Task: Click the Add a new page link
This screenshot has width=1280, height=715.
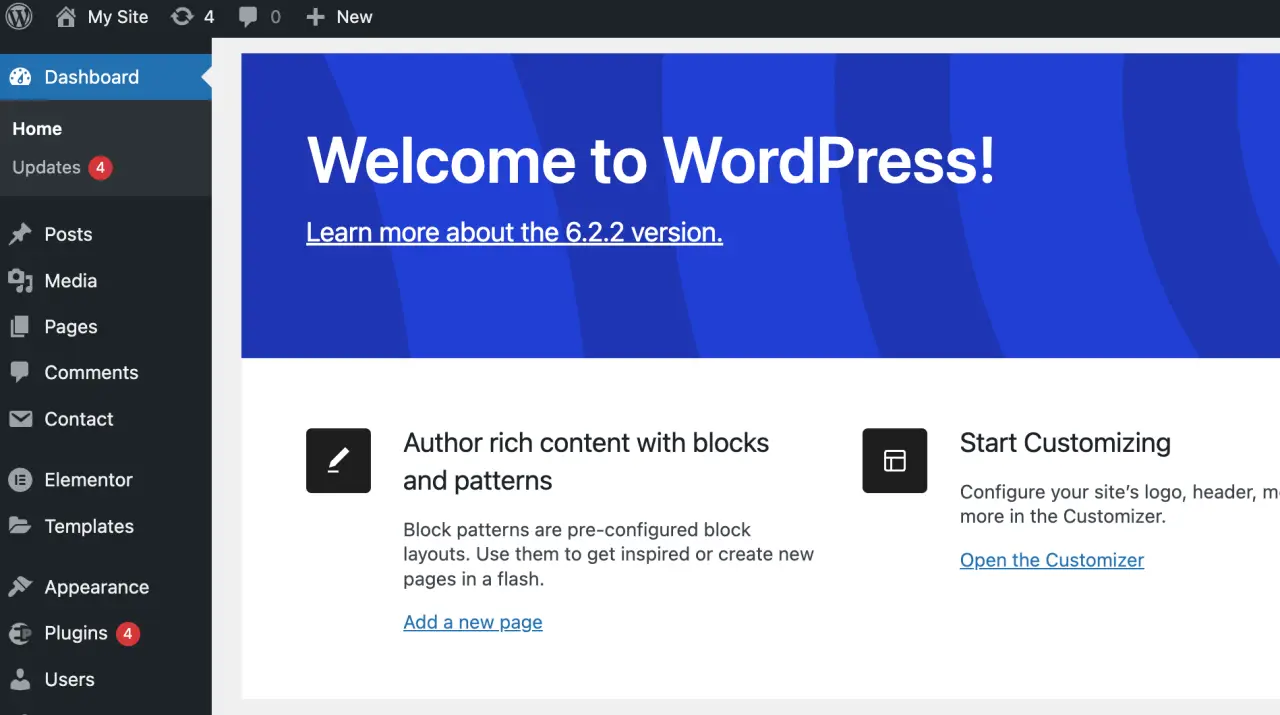Action: click(472, 622)
